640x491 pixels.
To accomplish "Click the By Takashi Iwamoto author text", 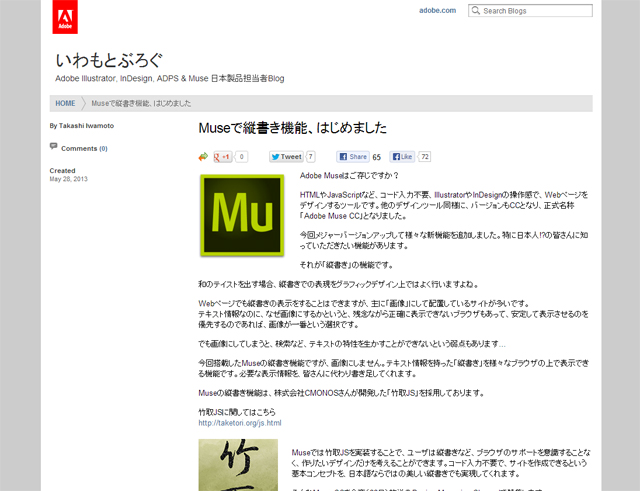I will [x=82, y=126].
